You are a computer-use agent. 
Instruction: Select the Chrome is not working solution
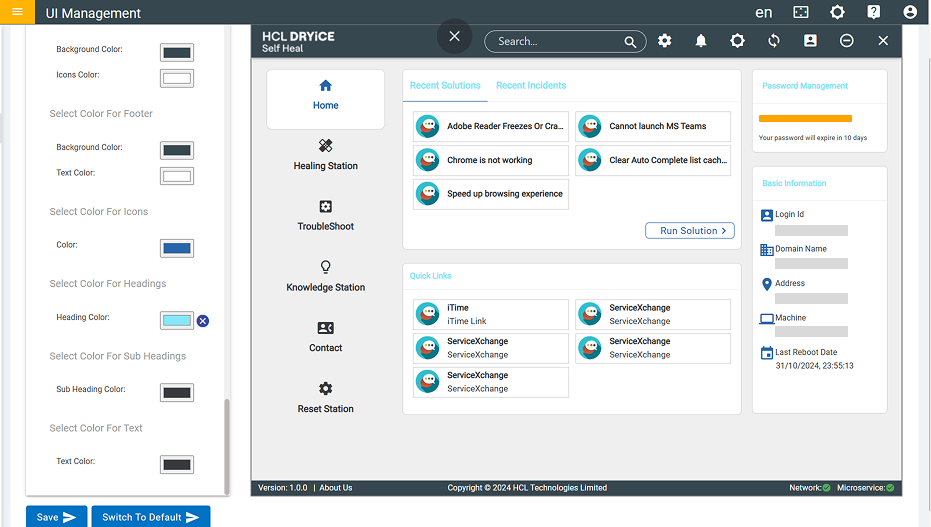click(x=491, y=160)
